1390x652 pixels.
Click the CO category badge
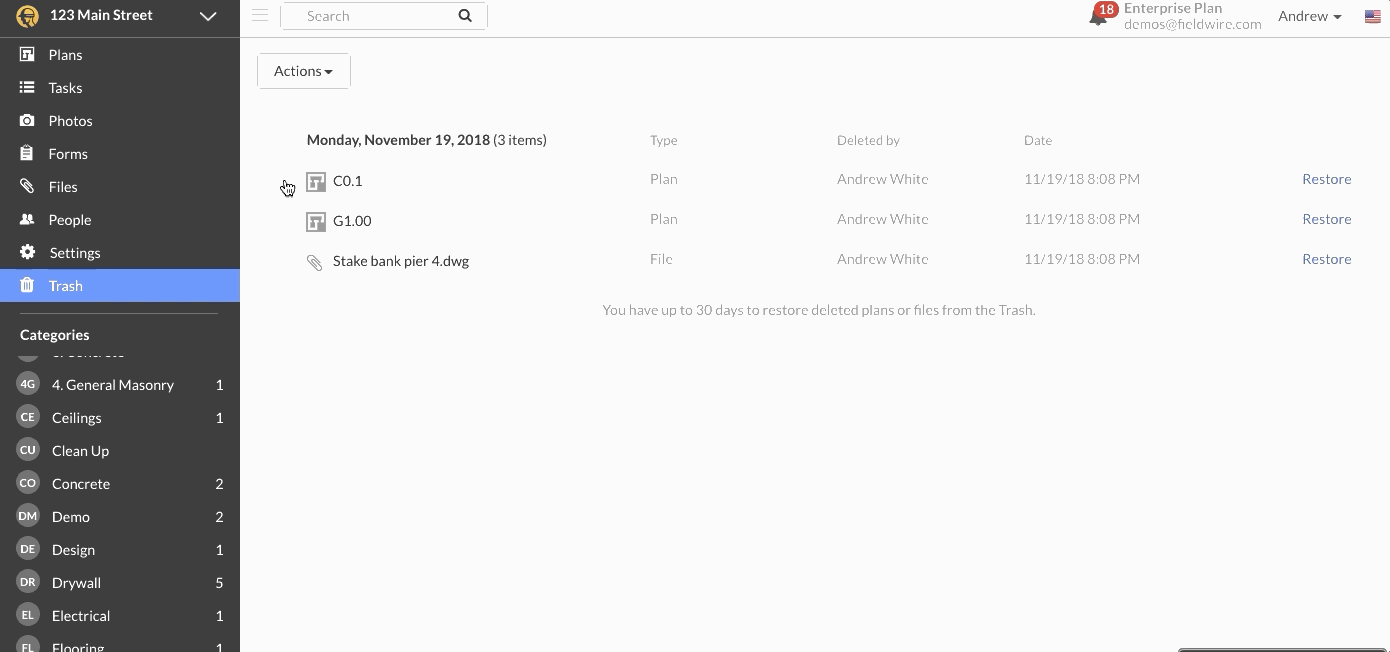coord(28,483)
